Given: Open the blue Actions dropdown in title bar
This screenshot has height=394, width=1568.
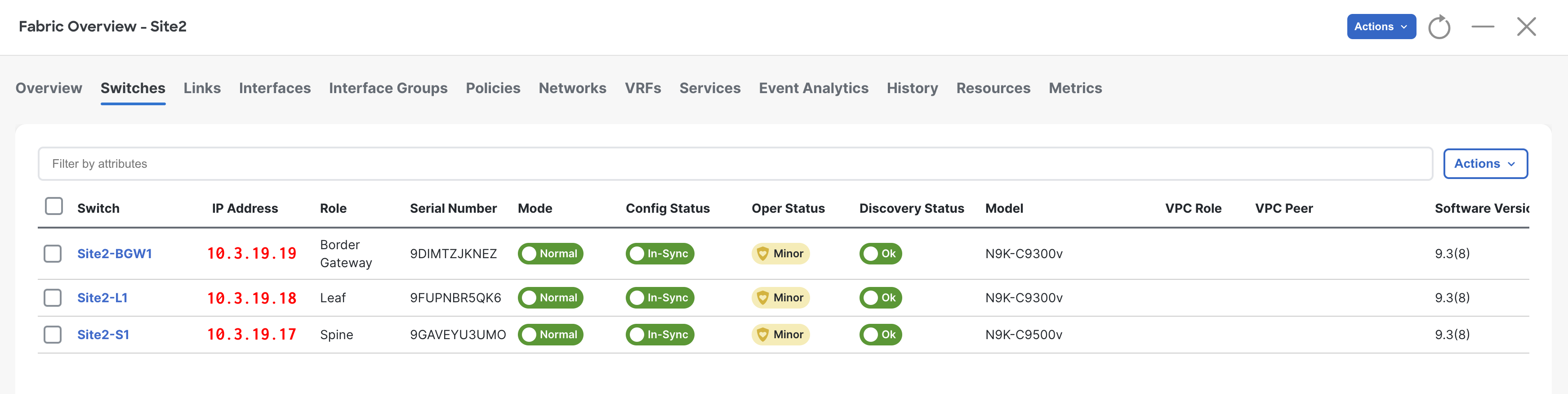Looking at the screenshot, I should coord(1381,27).
